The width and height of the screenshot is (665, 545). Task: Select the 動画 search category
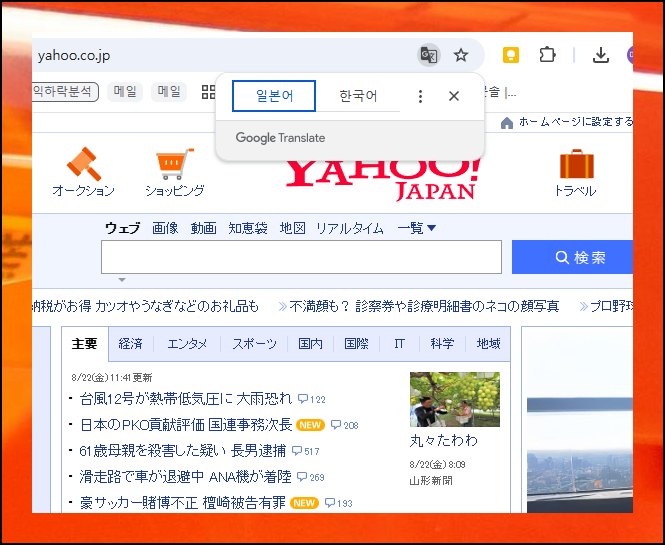click(204, 228)
